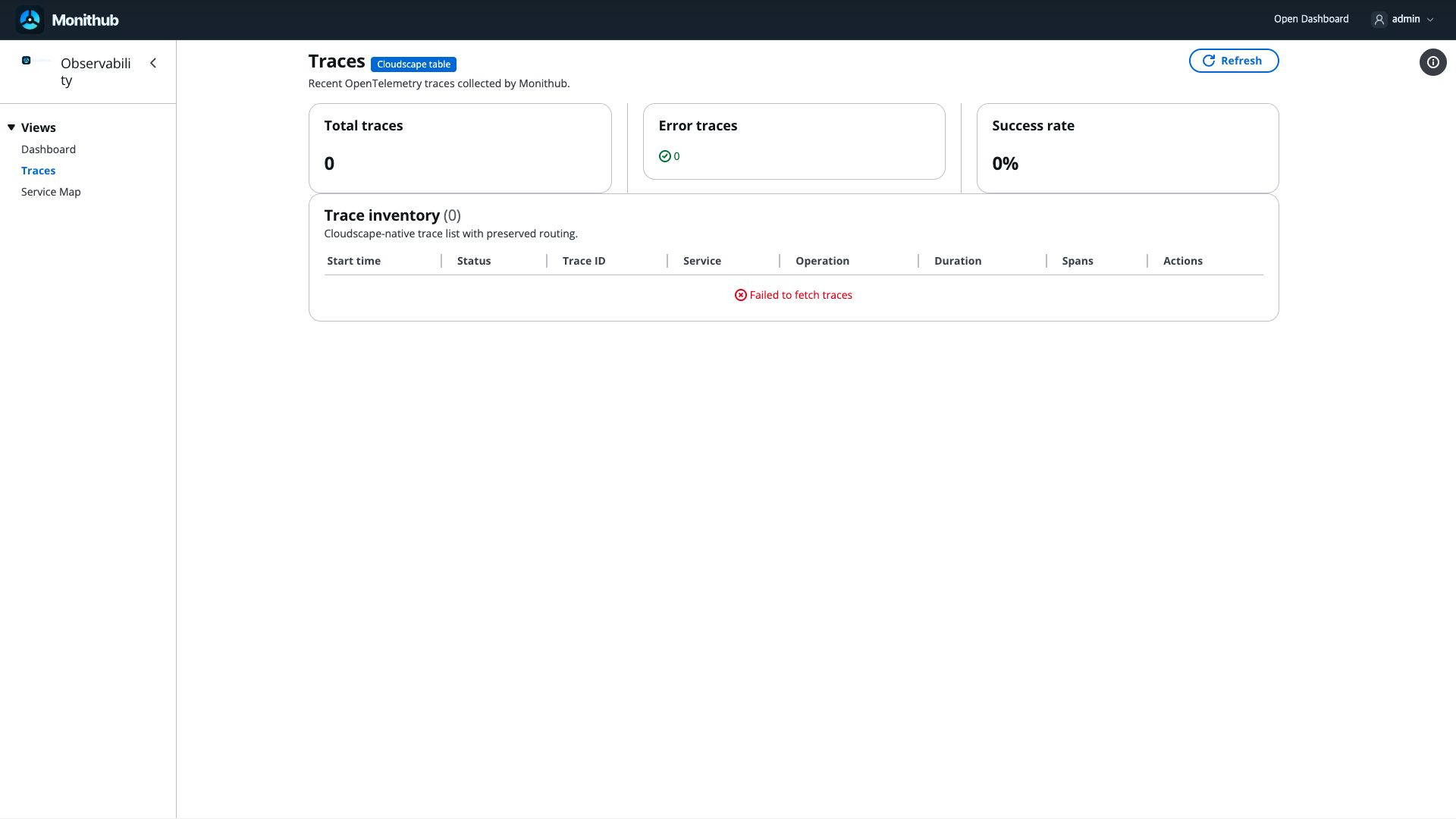Open the admin user menu
The image size is (1456, 819).
[x=1404, y=20]
